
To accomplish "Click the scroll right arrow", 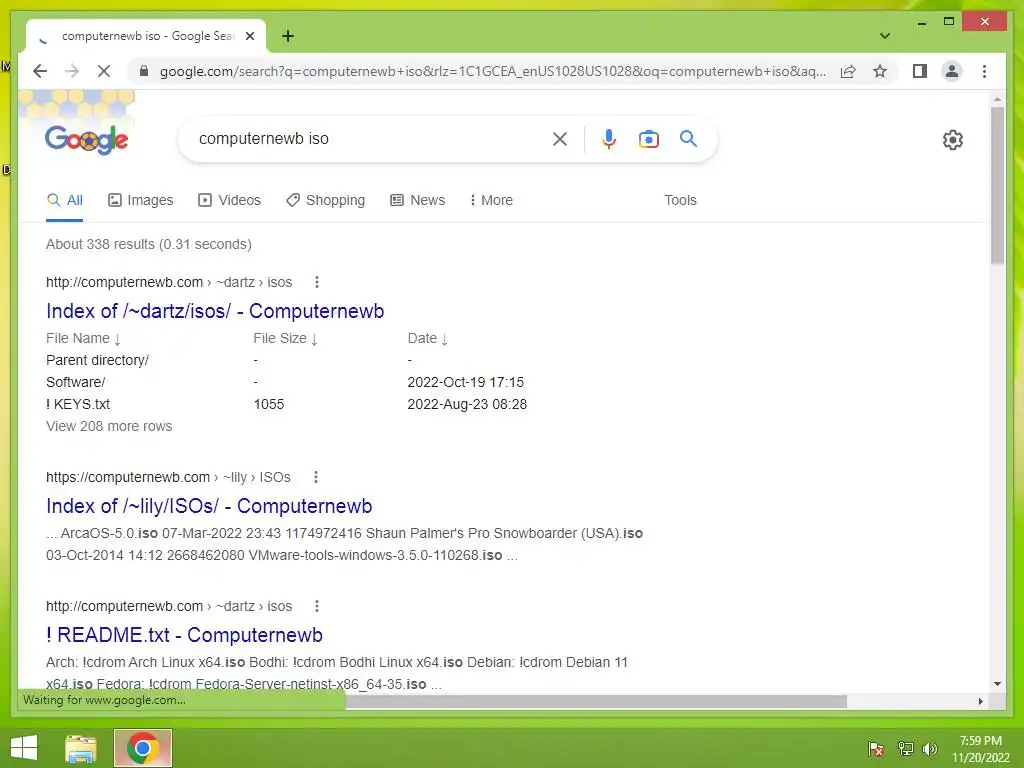I will [x=980, y=701].
